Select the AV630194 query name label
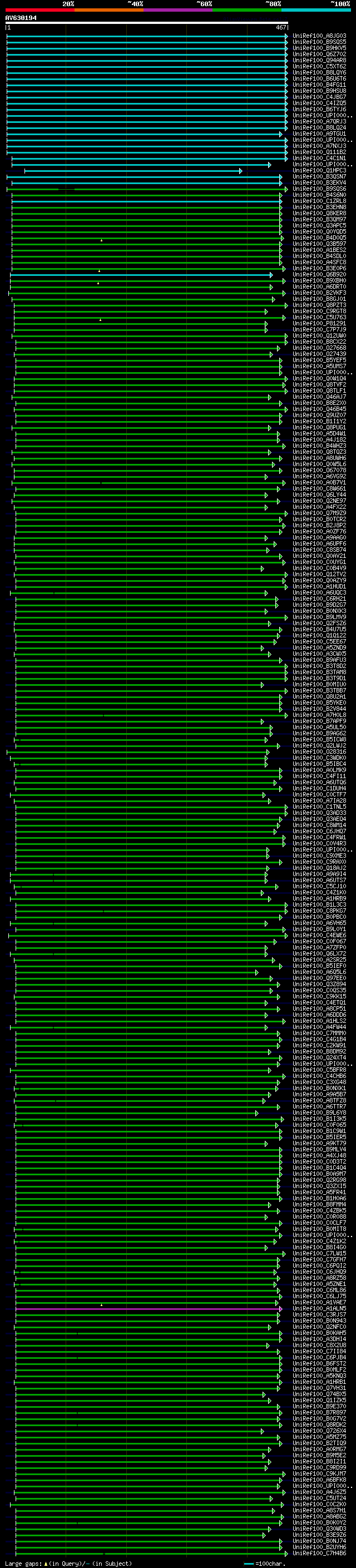 tap(21, 18)
